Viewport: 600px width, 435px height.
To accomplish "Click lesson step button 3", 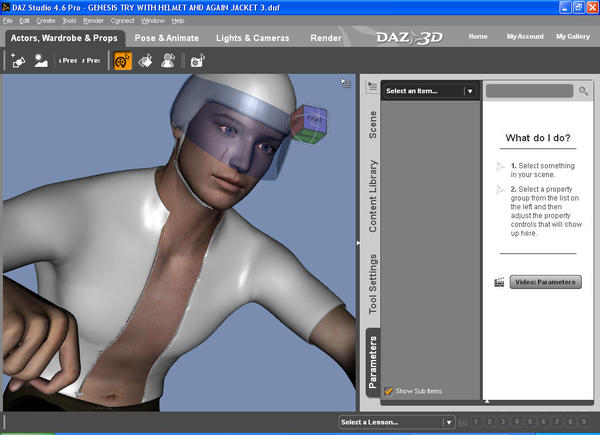I will point(503,422).
